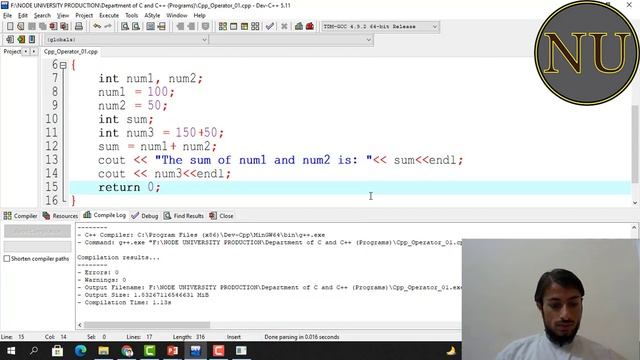The width and height of the screenshot is (640, 360).
Task: Open the Window menu
Action: [177, 16]
